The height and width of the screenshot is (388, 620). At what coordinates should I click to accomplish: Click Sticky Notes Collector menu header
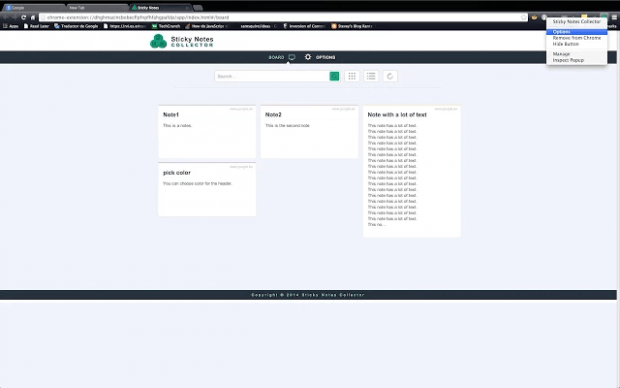[x=577, y=22]
